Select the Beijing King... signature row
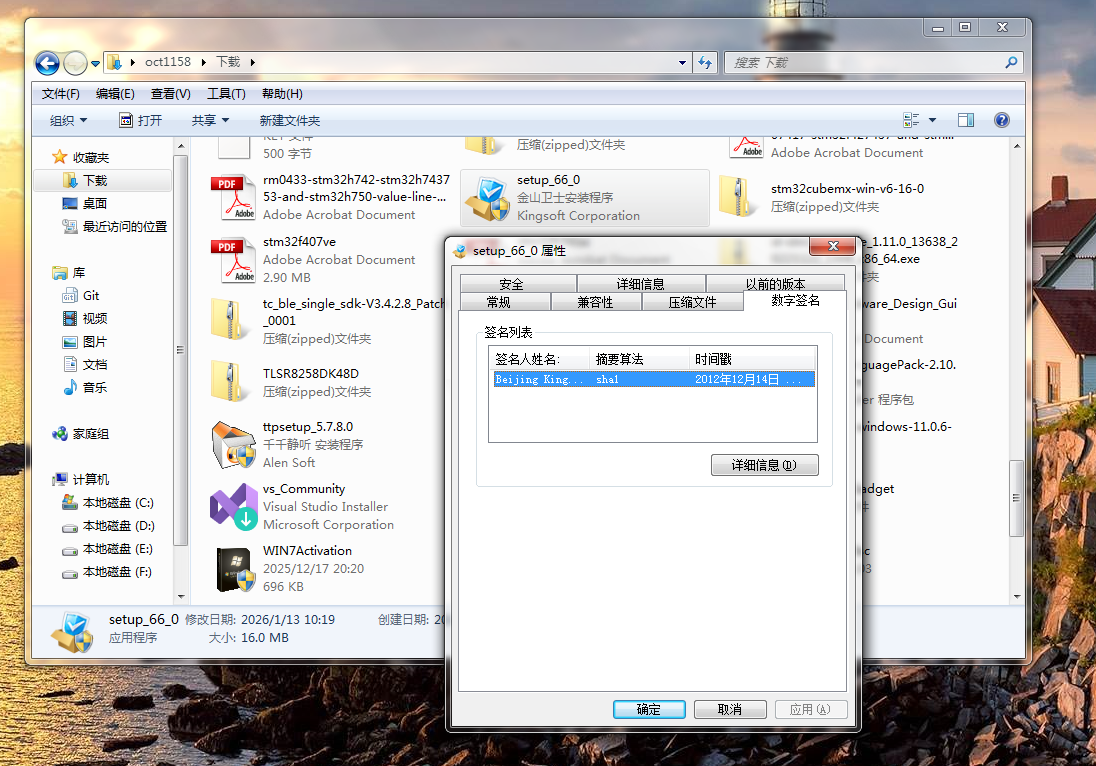This screenshot has width=1096, height=766. [x=653, y=379]
